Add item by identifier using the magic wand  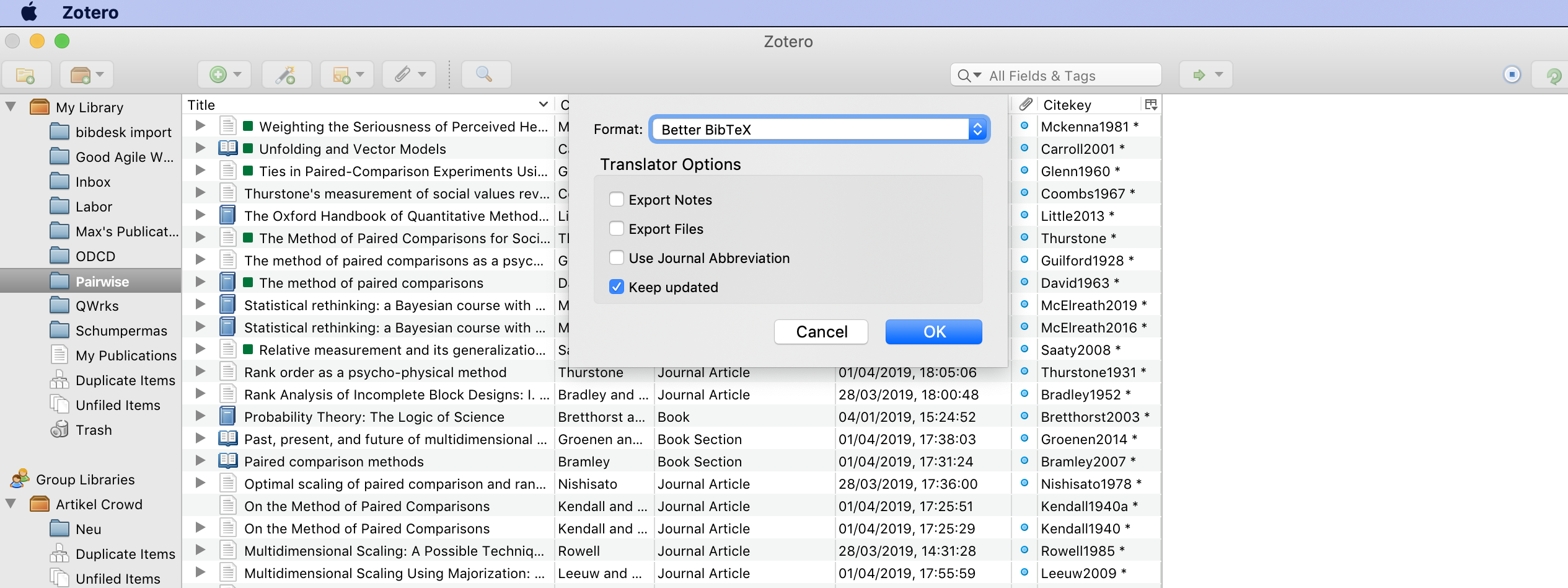coord(286,74)
